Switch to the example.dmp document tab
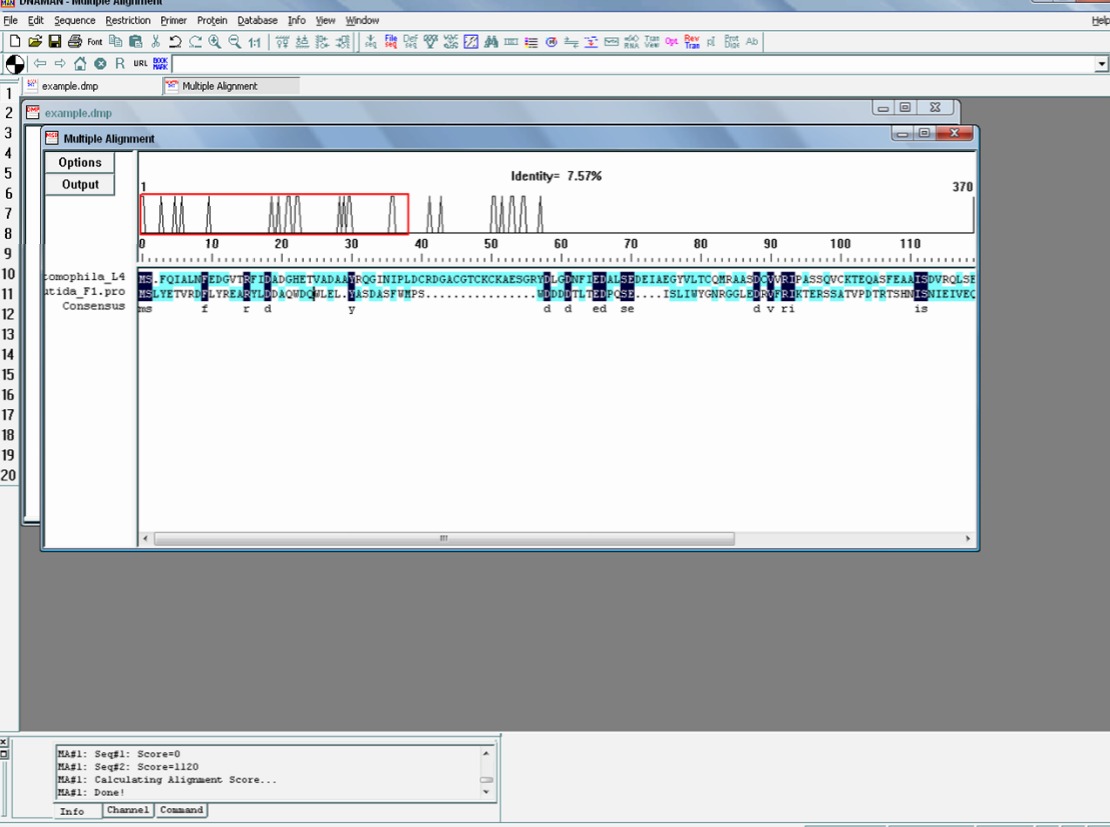 [x=92, y=86]
